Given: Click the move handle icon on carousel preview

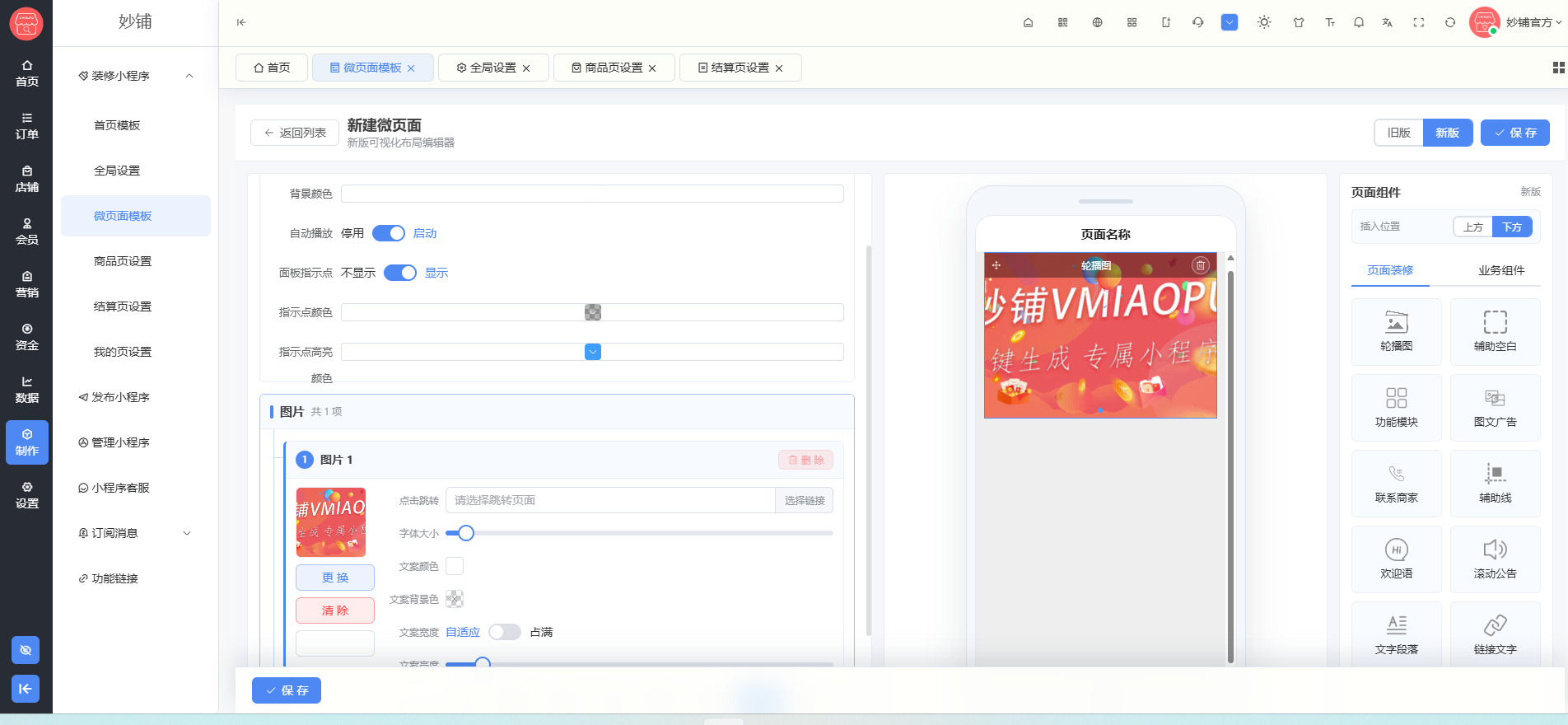Looking at the screenshot, I should (x=996, y=265).
